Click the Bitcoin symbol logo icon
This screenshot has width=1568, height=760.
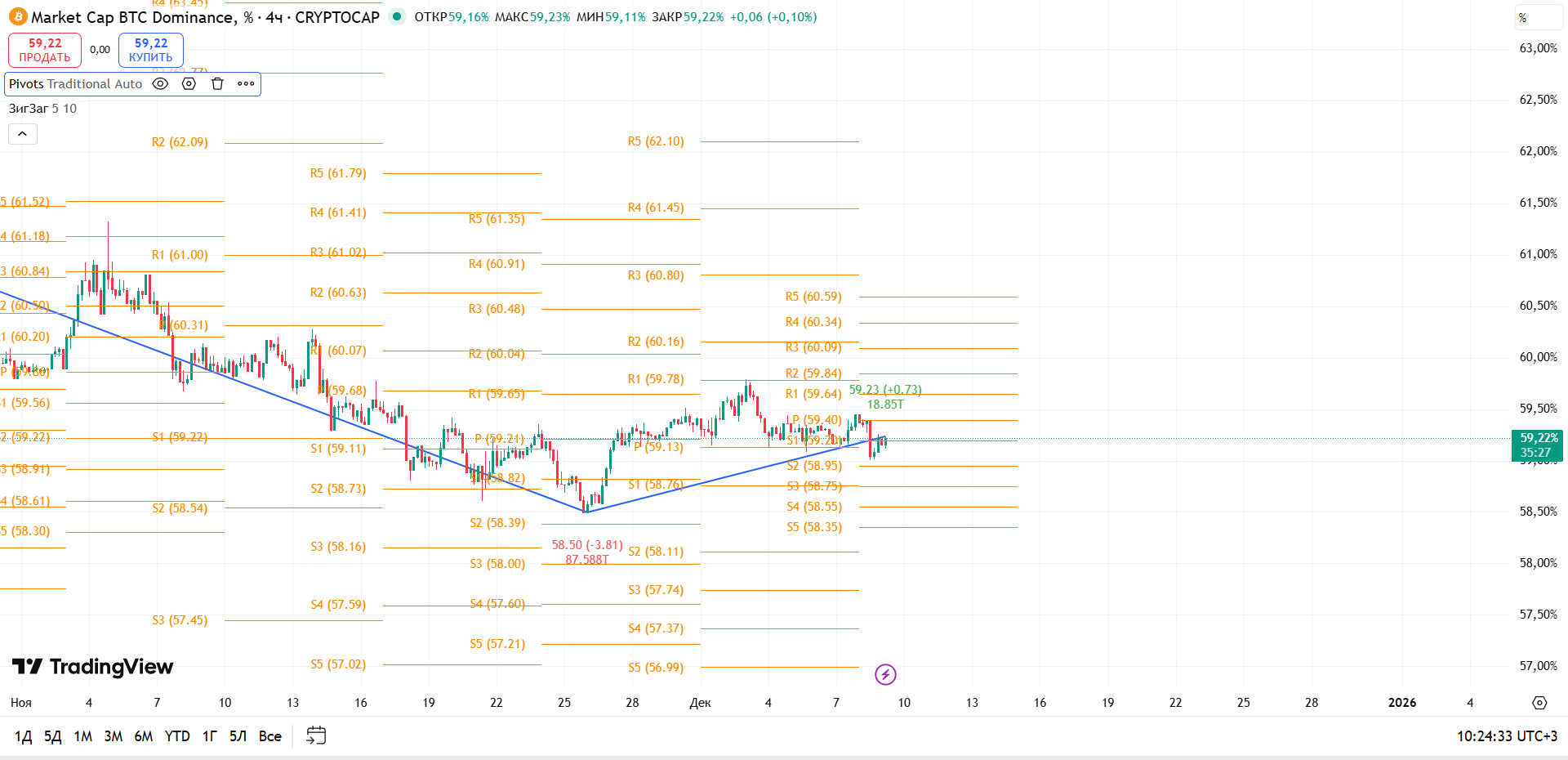18,16
